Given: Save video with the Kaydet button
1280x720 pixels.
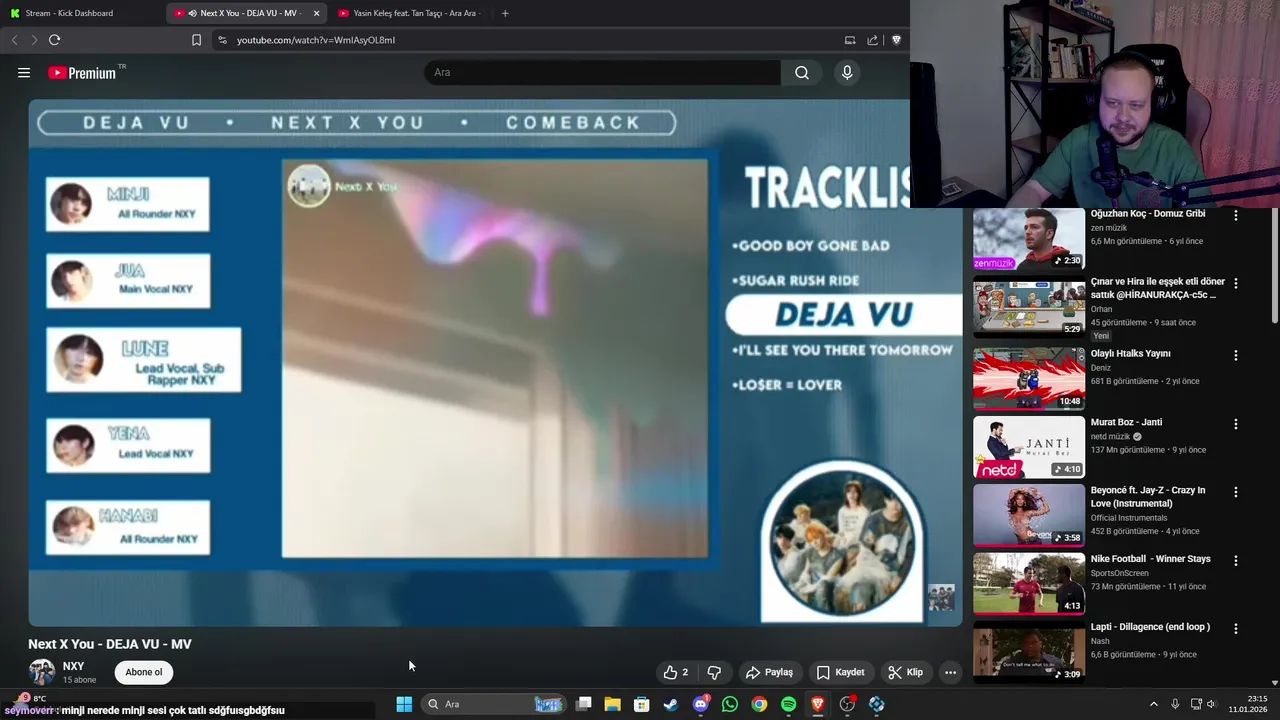Looking at the screenshot, I should [840, 672].
